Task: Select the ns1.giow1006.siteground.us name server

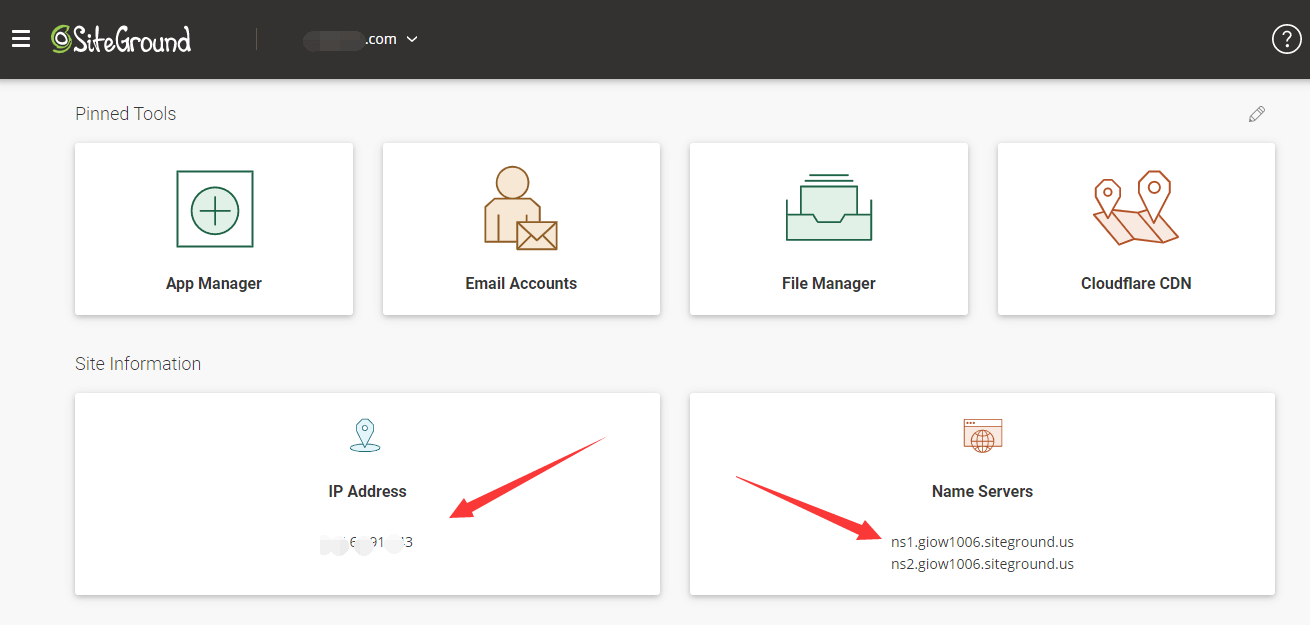Action: [x=982, y=542]
